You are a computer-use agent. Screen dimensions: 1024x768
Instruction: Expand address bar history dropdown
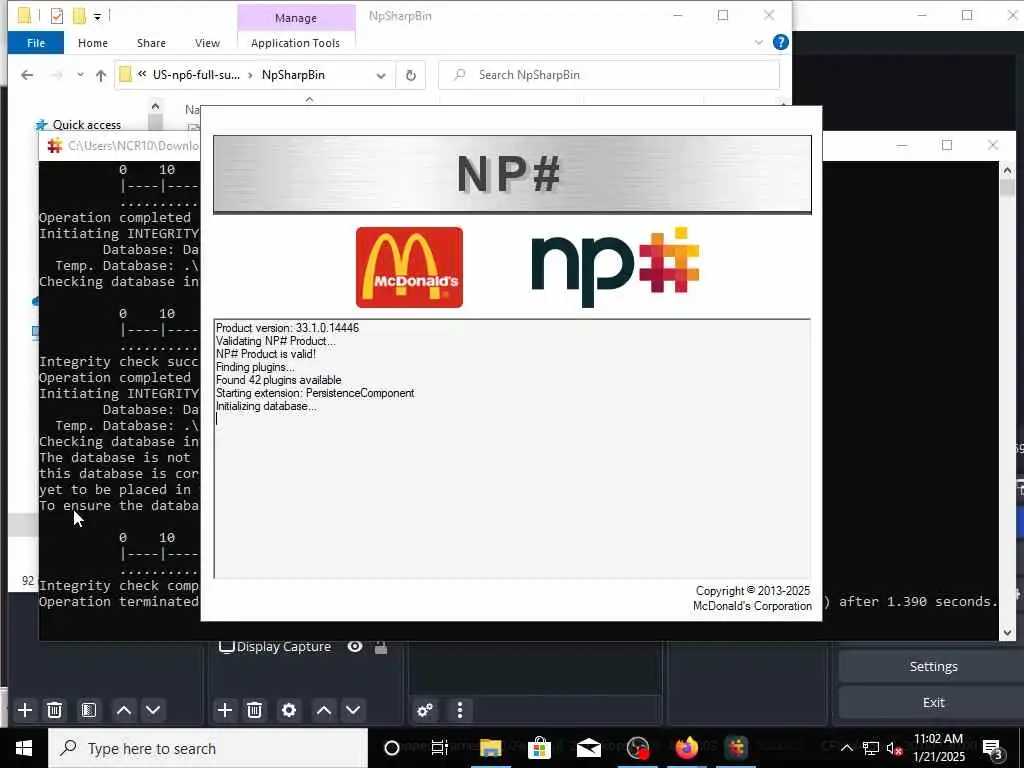click(381, 75)
